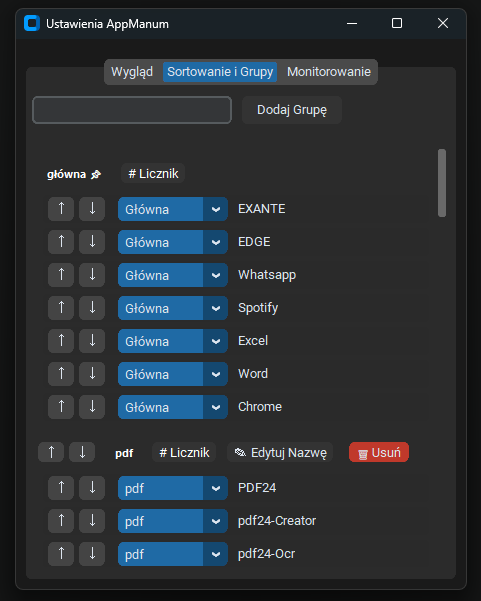Click the Chrome app name

coord(260,407)
